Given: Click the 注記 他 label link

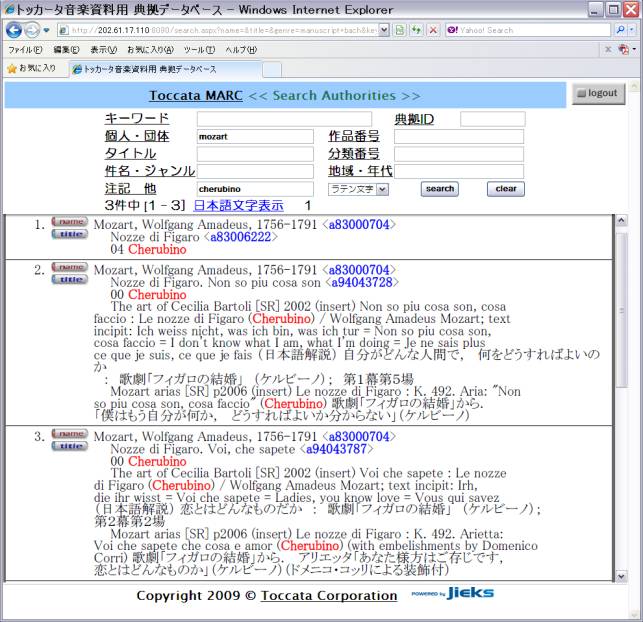Looking at the screenshot, I should click(x=130, y=189).
